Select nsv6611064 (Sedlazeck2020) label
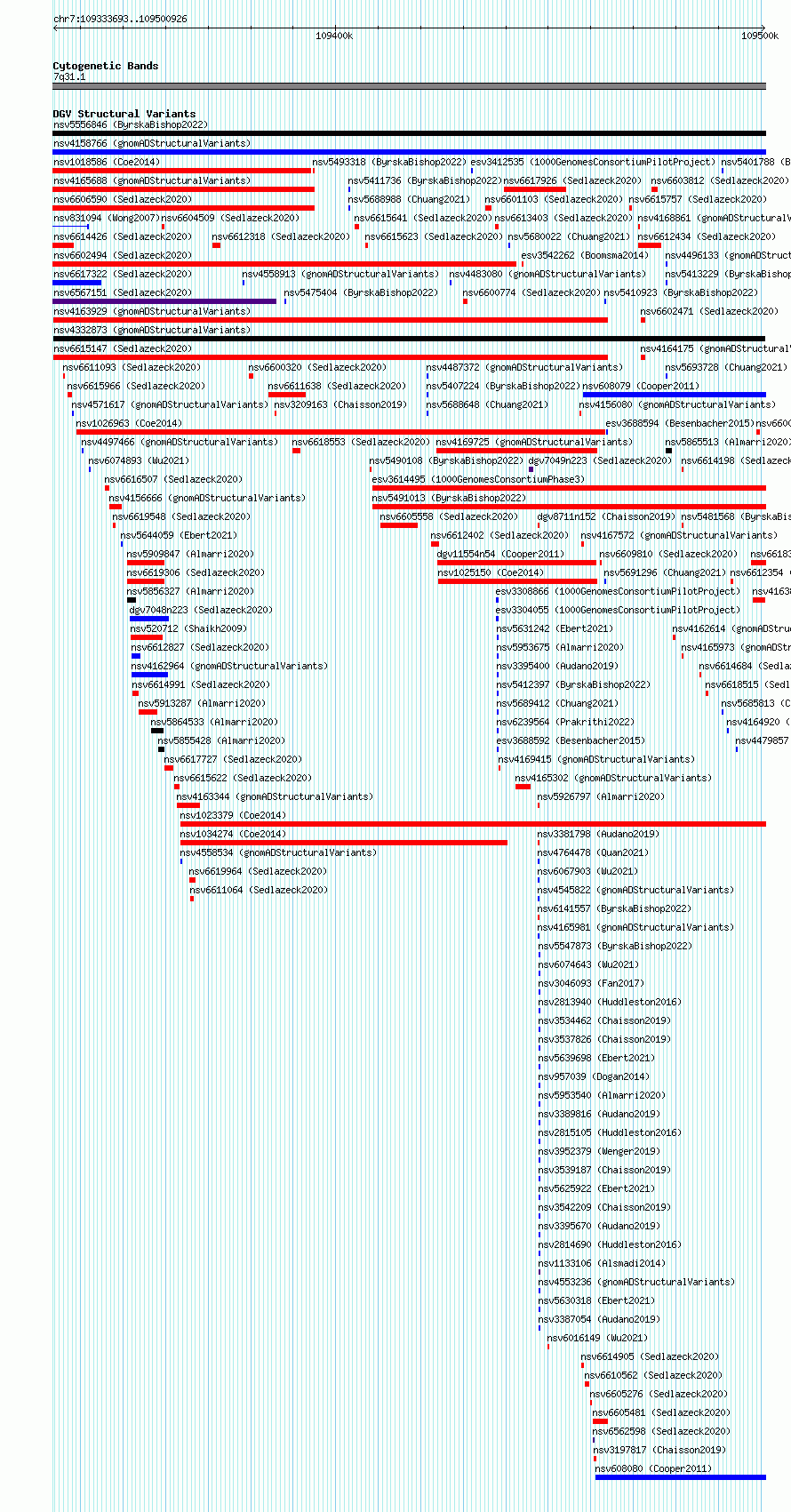 tap(259, 891)
